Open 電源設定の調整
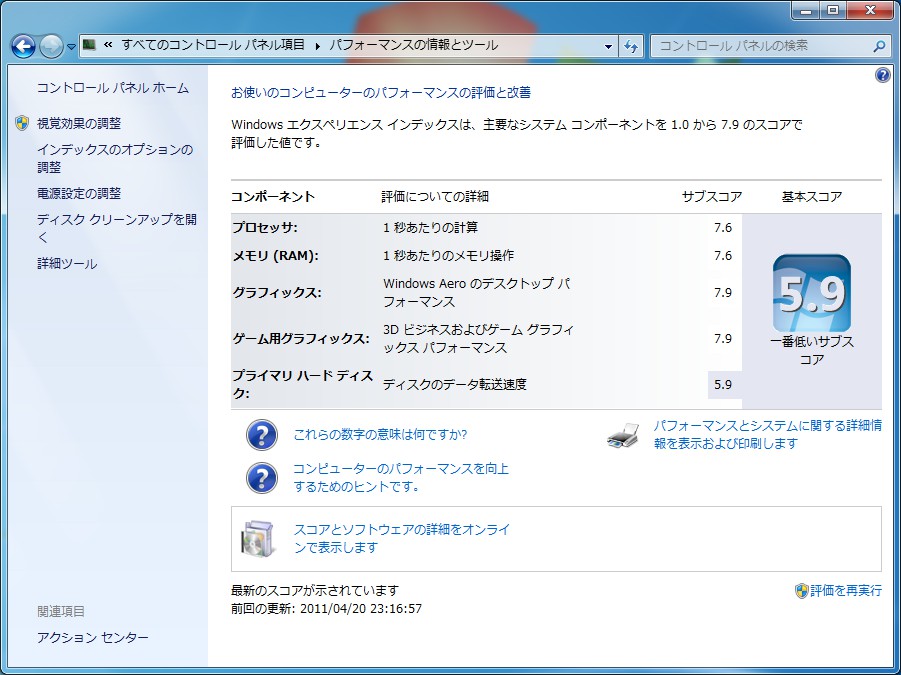The image size is (901, 675). [x=79, y=194]
